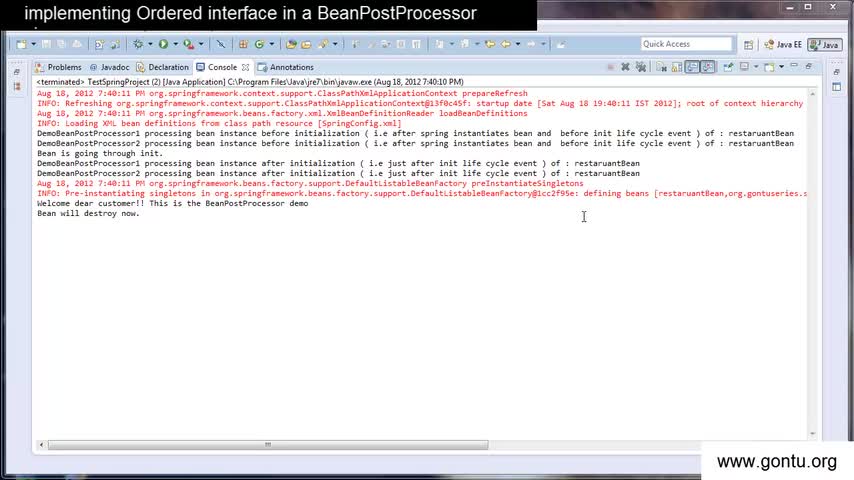Click the skip all breakpoints icon
Viewport: 854px width, 480px height.
(x=221, y=44)
